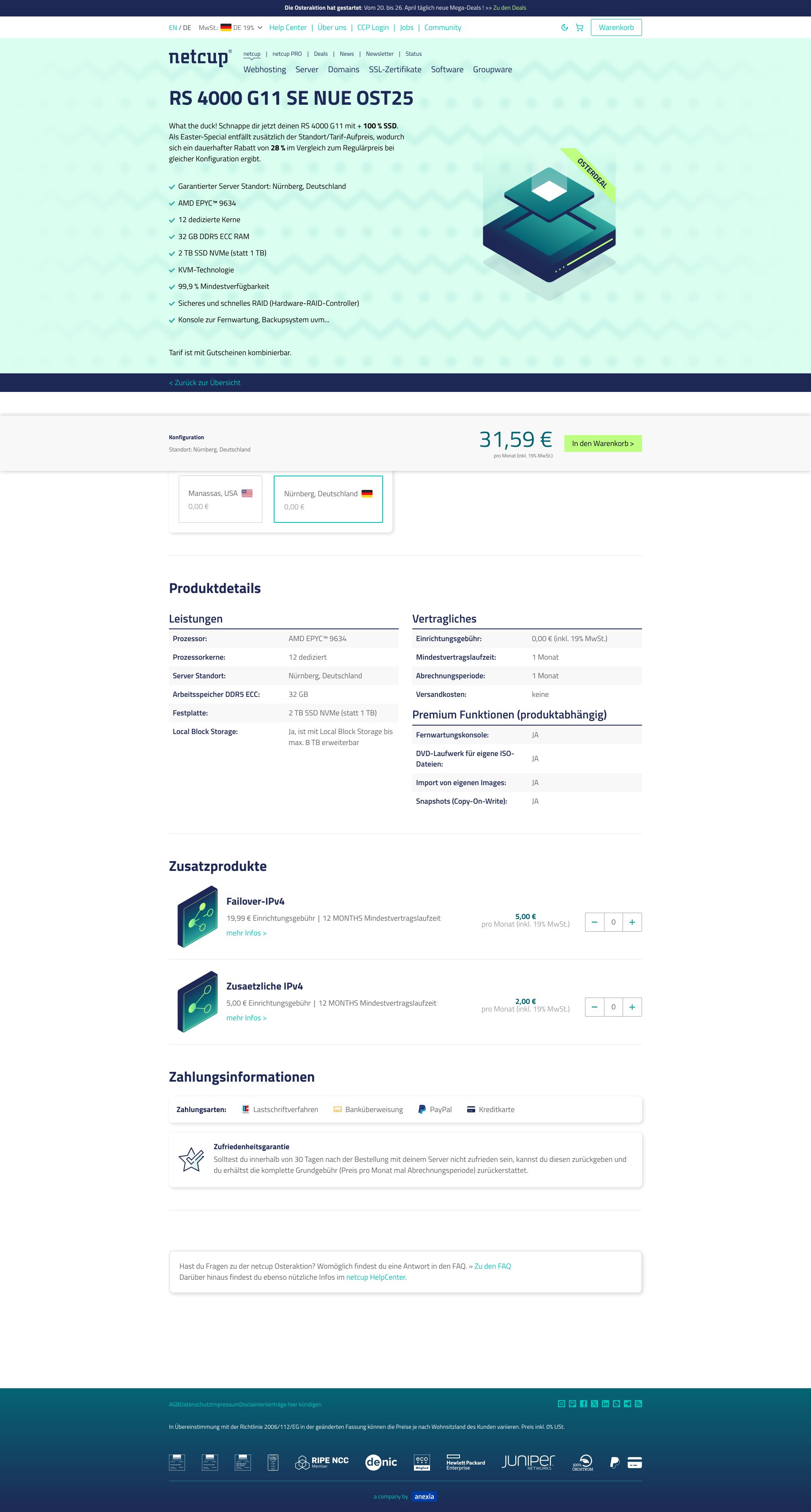The width and height of the screenshot is (811, 1512).
Task: Open the Instagram footer icon
Action: [562, 1403]
